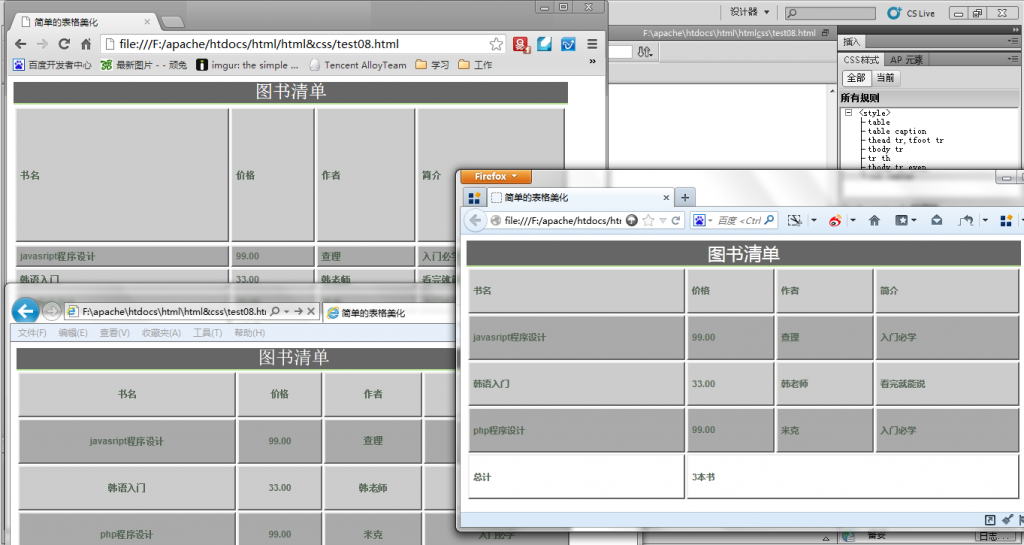
Task: Run search with Firefox magnifier icon
Action: coord(769,220)
